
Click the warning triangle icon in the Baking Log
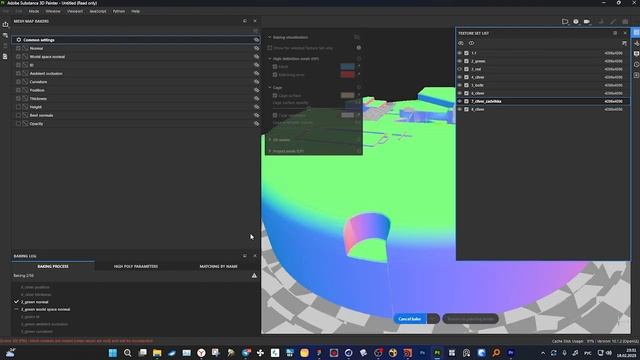pyautogui.click(x=254, y=276)
